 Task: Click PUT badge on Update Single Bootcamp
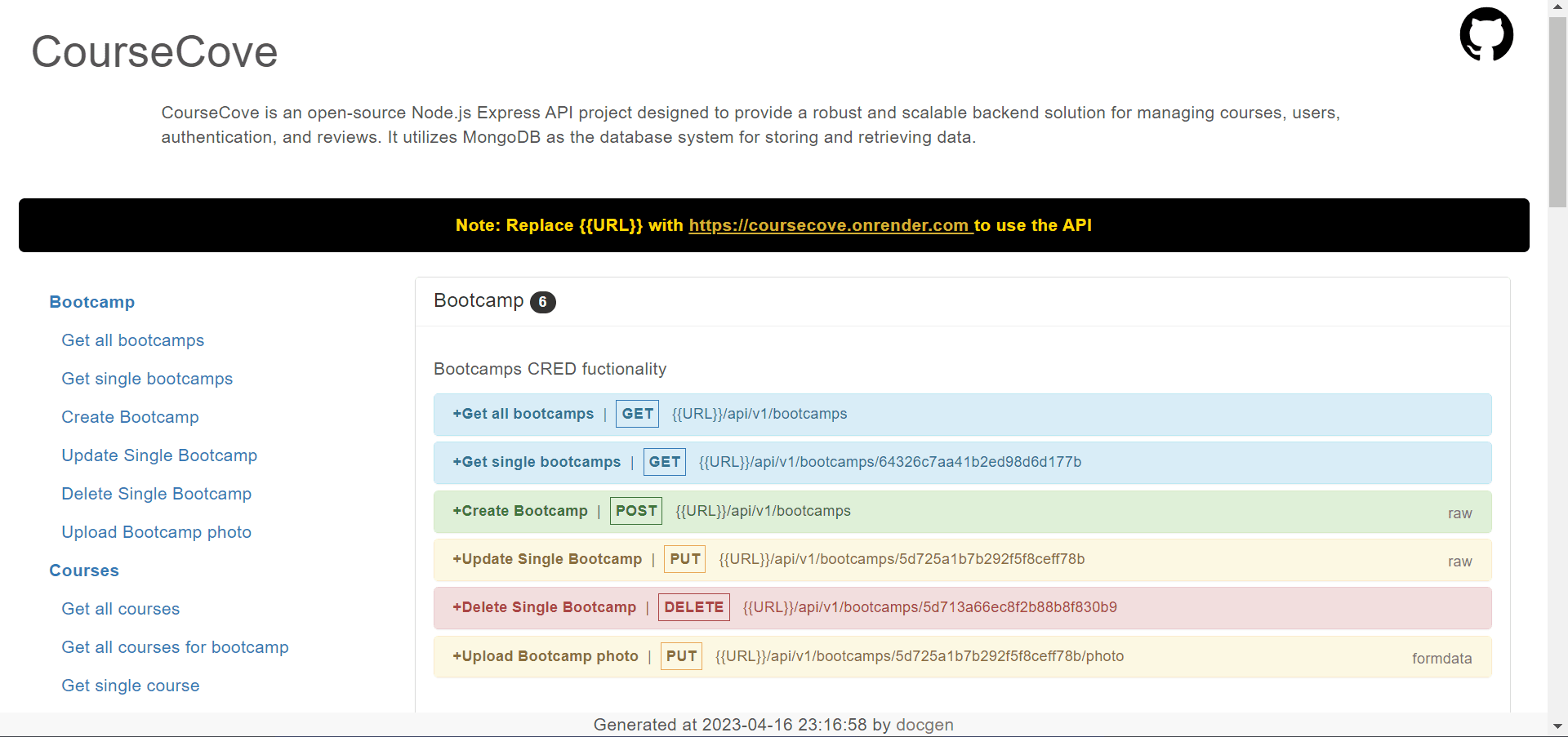coord(684,559)
